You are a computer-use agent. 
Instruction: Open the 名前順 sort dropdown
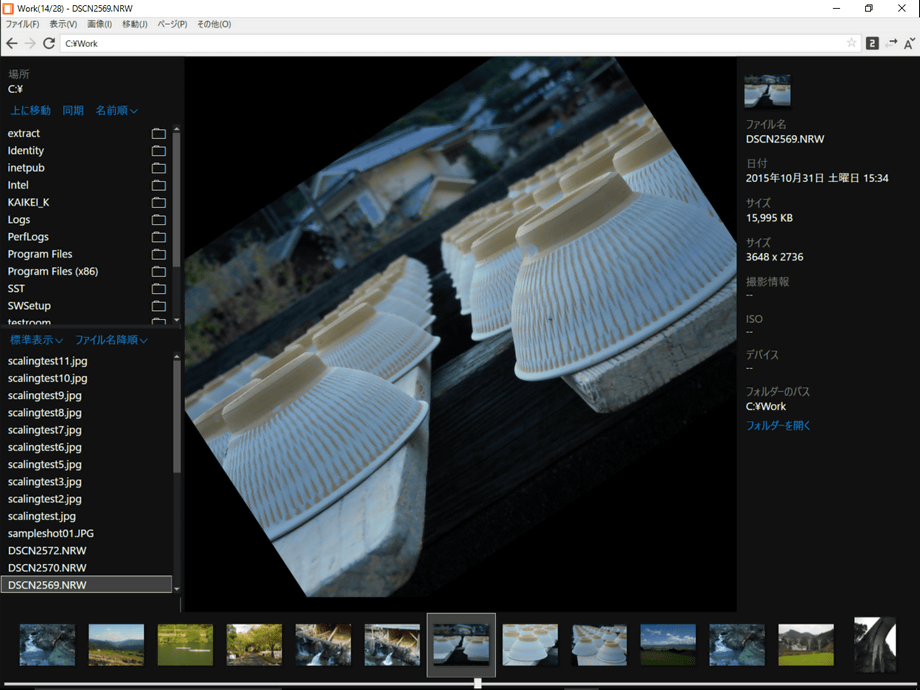116,110
